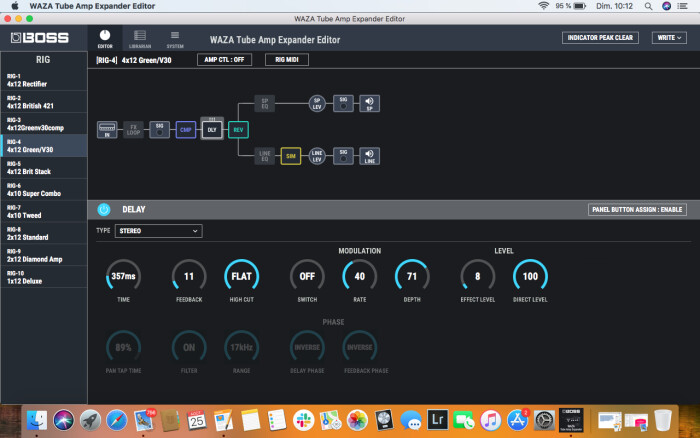
Task: Select RIG-10 1x12 Deluxe
Action: point(44,277)
